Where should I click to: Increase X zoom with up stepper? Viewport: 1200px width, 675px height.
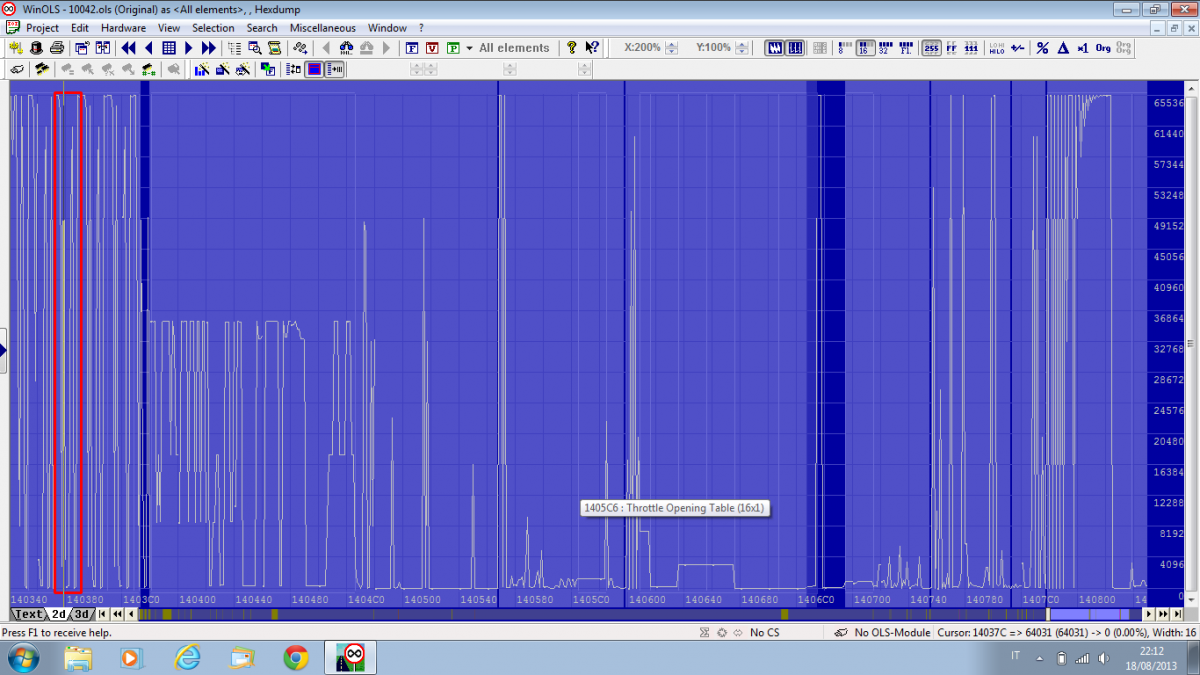(x=672, y=43)
